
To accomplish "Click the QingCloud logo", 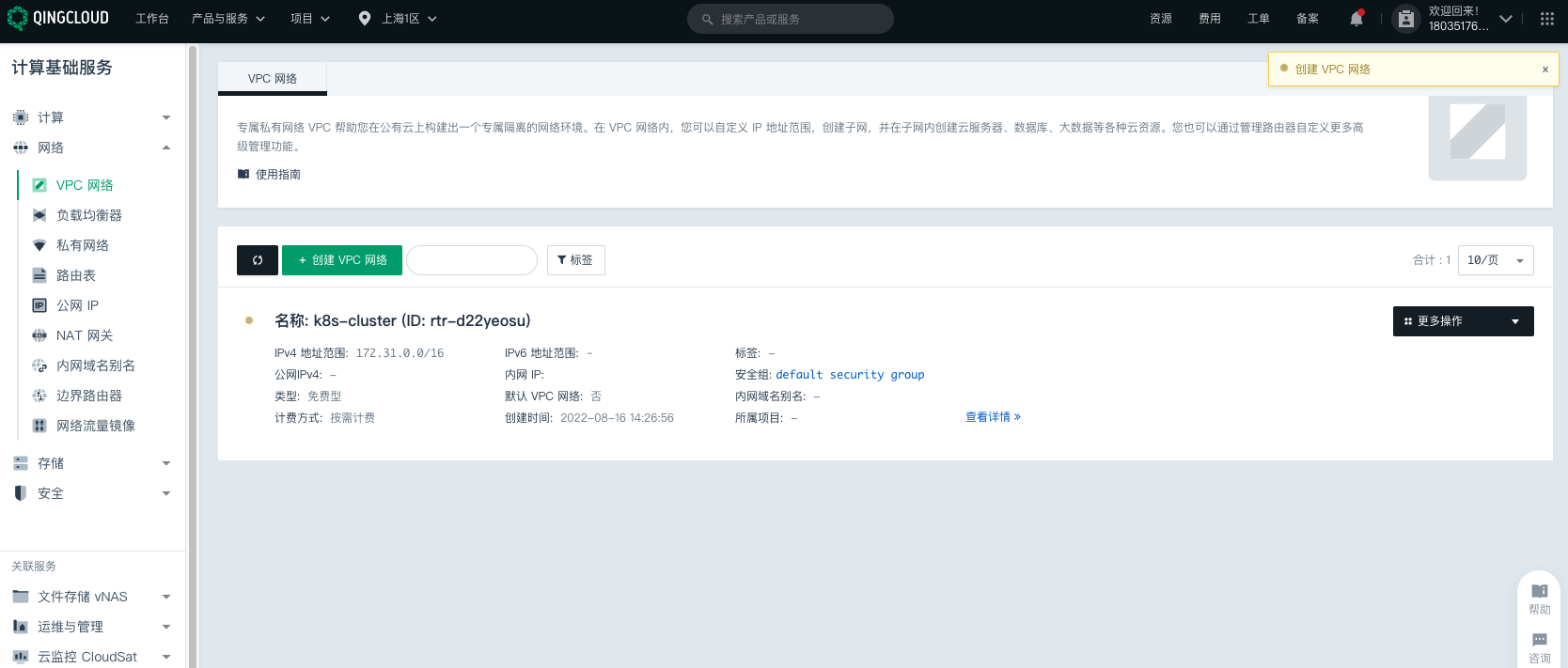I will (58, 18).
